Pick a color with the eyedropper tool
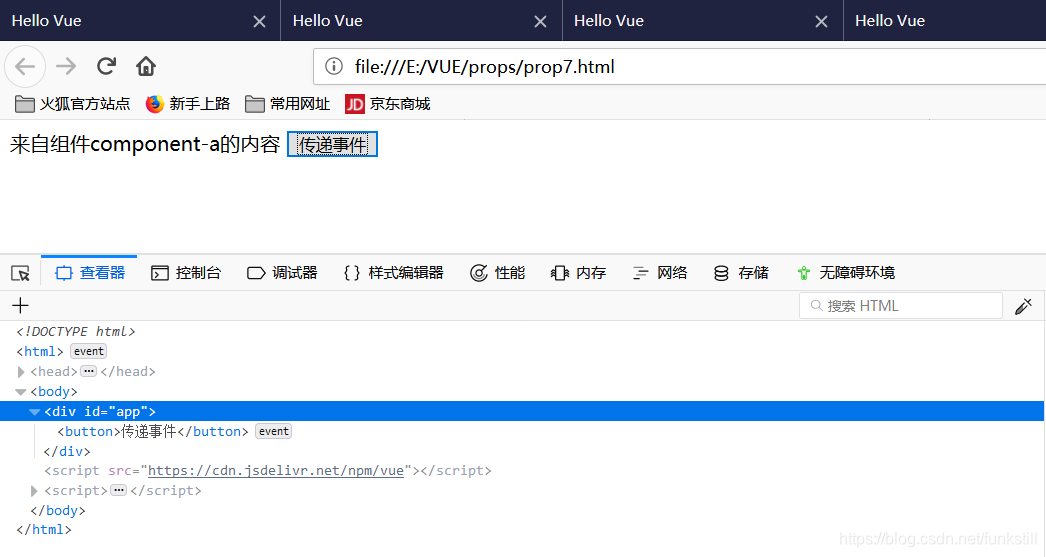This screenshot has width=1046, height=557. [x=1023, y=306]
